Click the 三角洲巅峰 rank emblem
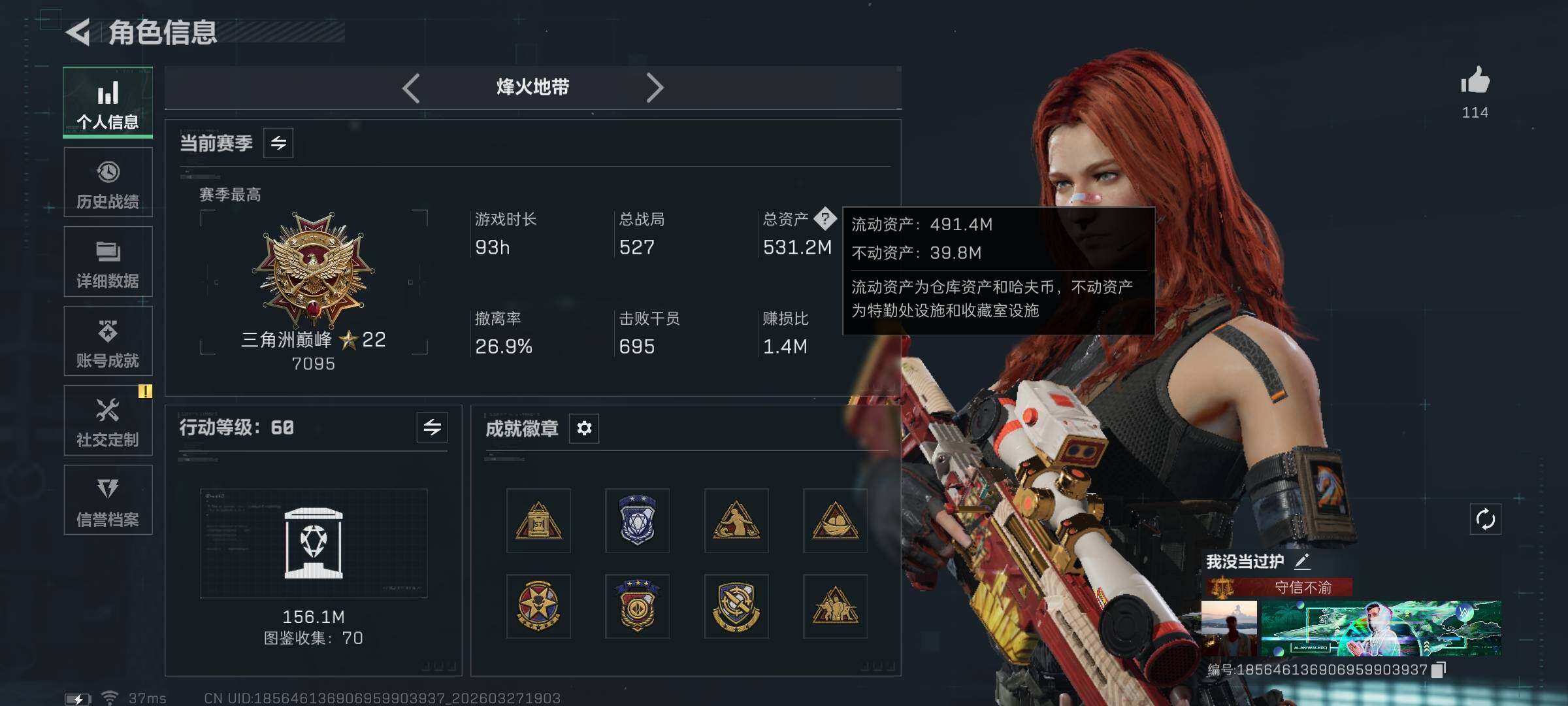Screen dimensions: 1568x706 314,269
